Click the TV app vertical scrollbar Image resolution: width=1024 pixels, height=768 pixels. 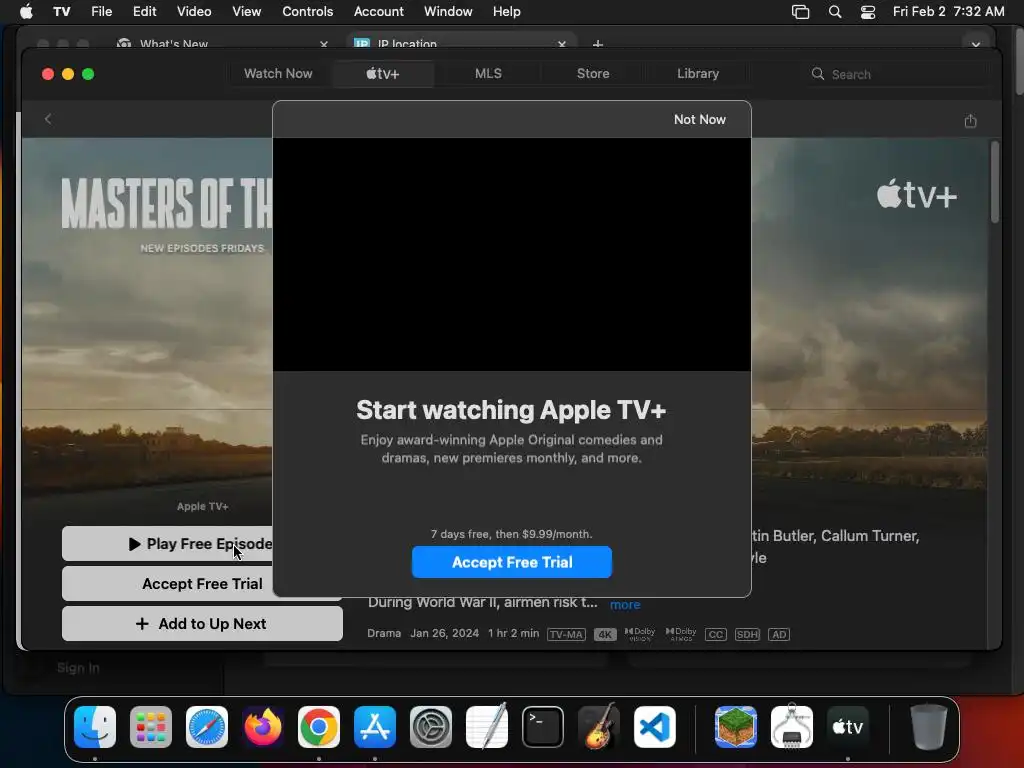[995, 183]
